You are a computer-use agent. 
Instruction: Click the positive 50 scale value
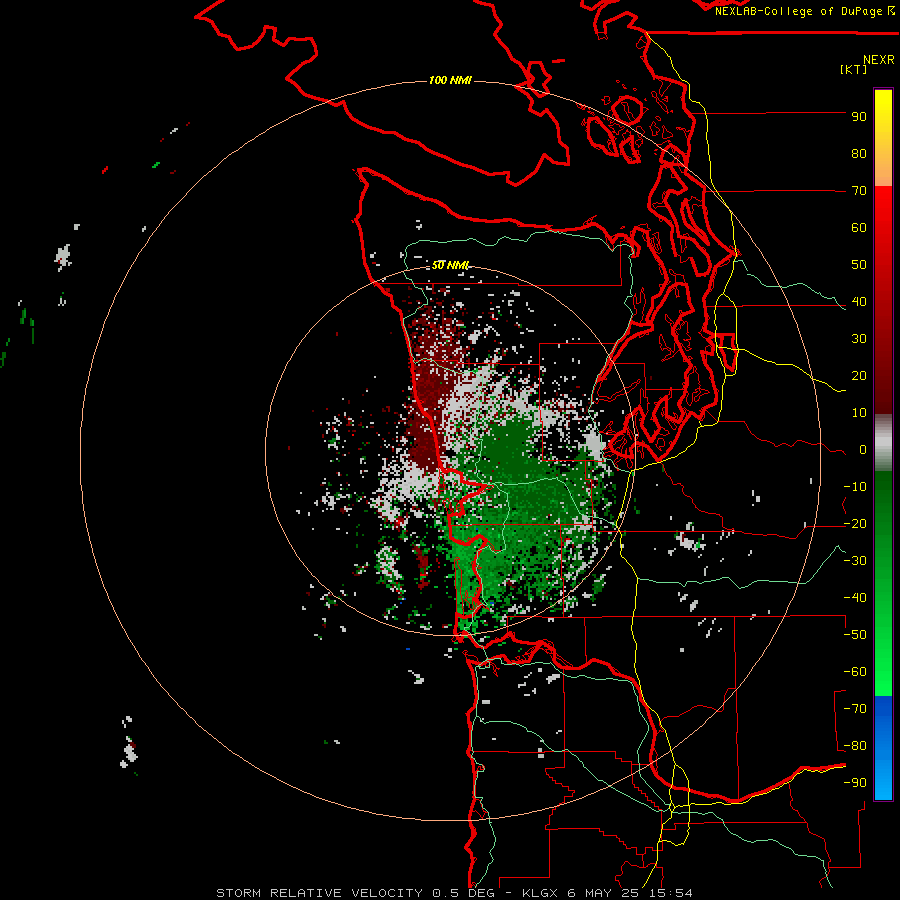tap(859, 265)
